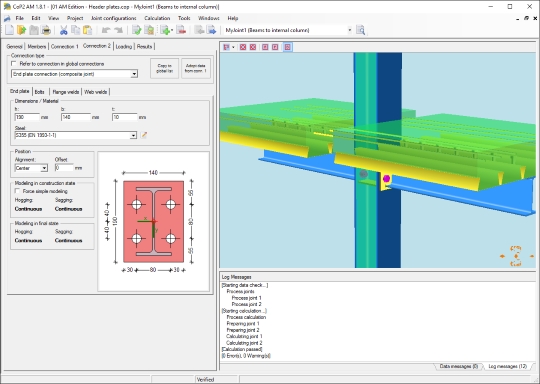Expand the add joint icon's dropdown arrow
The height and width of the screenshot is (384, 540).
click(x=172, y=30)
